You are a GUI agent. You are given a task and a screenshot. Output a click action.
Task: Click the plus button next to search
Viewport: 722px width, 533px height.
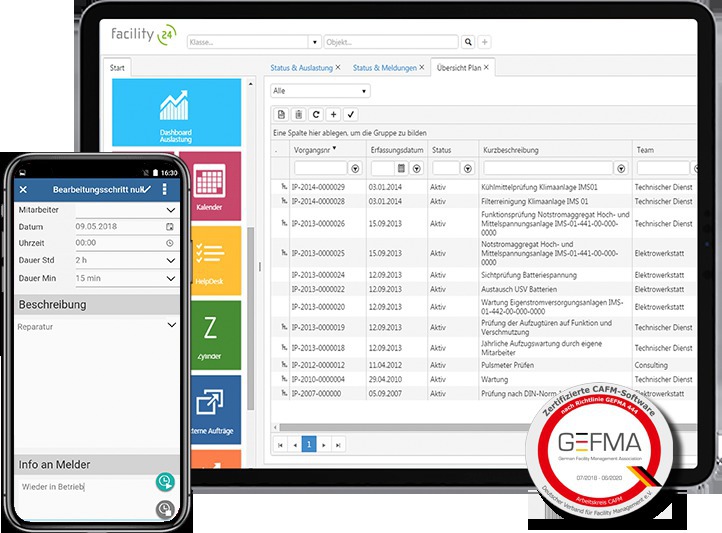(x=484, y=42)
